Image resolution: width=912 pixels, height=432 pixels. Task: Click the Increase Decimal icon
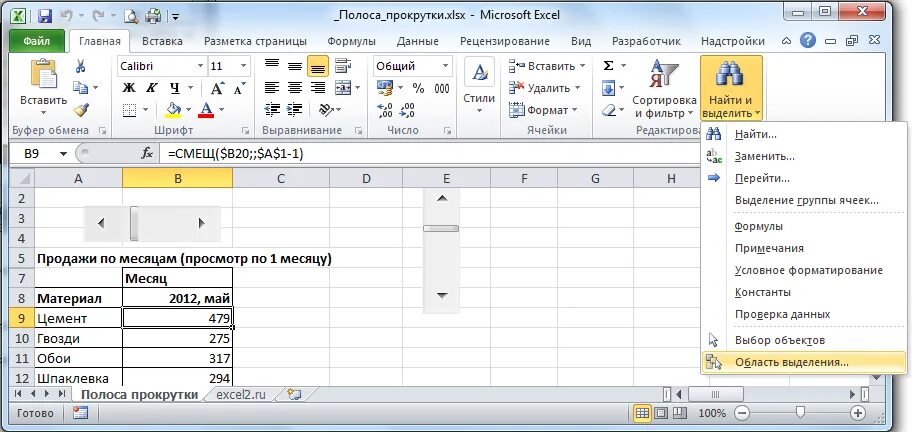coord(384,110)
